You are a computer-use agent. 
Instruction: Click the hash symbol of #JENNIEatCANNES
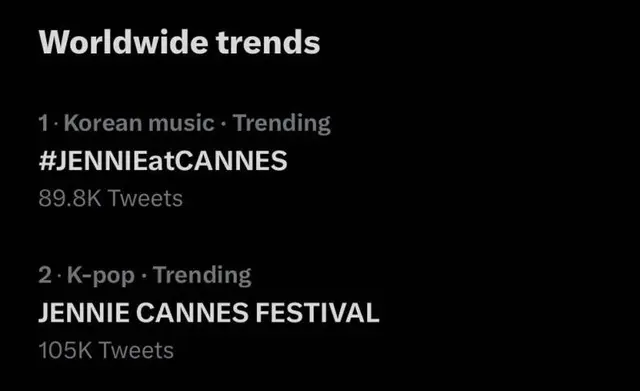46,160
